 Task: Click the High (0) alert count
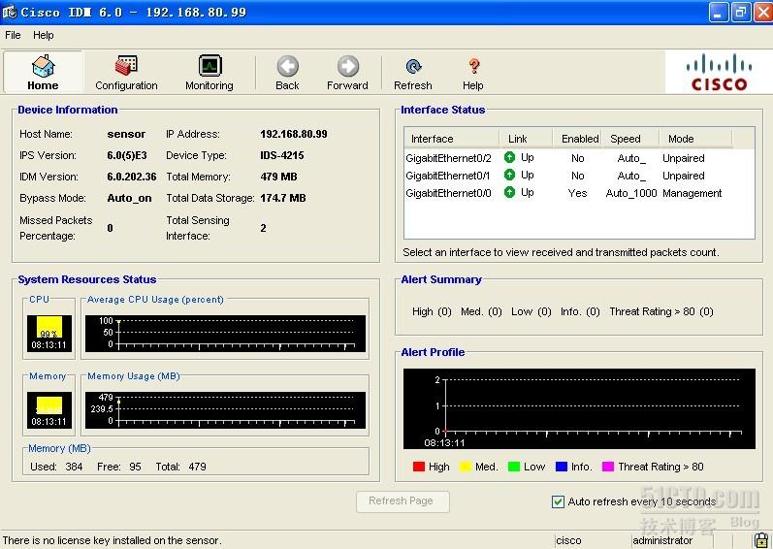[431, 311]
